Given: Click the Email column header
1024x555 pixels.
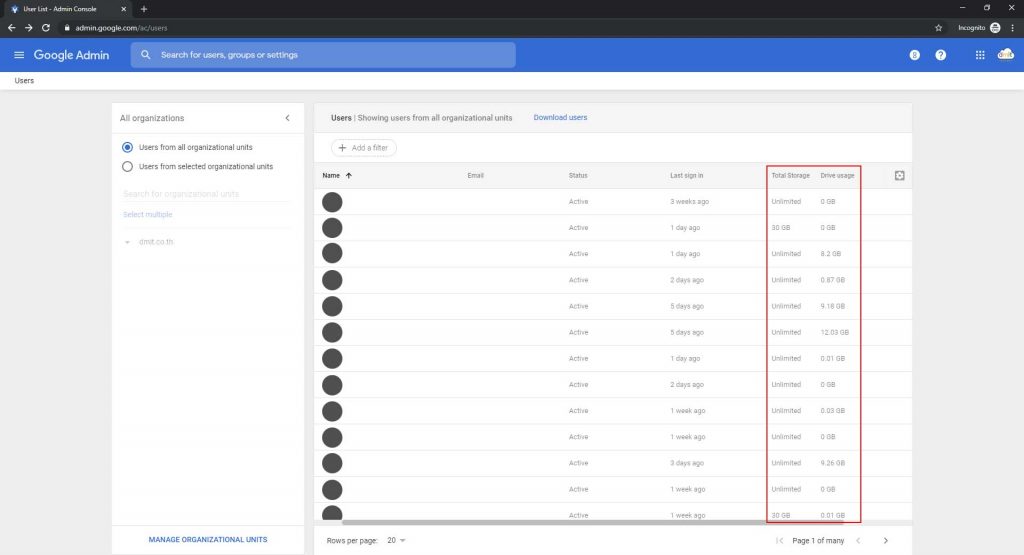Looking at the screenshot, I should click(475, 176).
